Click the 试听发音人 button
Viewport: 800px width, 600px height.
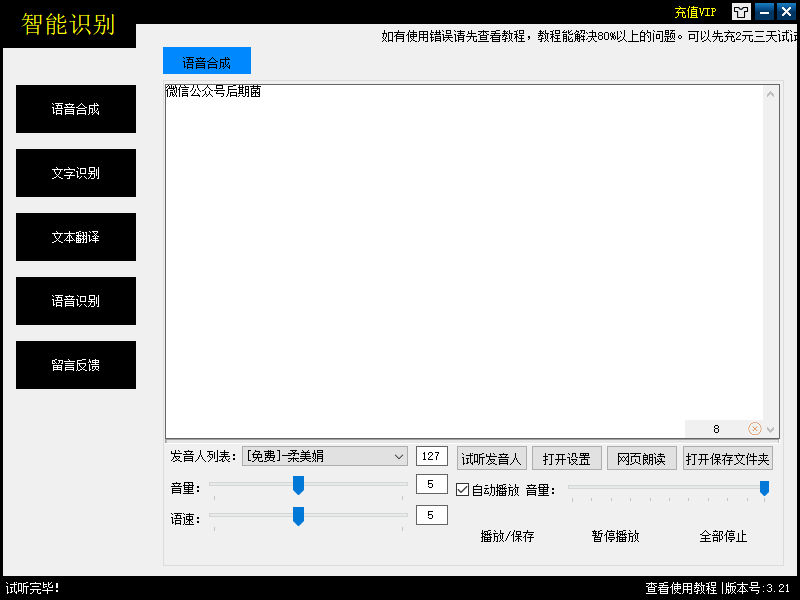tap(491, 459)
